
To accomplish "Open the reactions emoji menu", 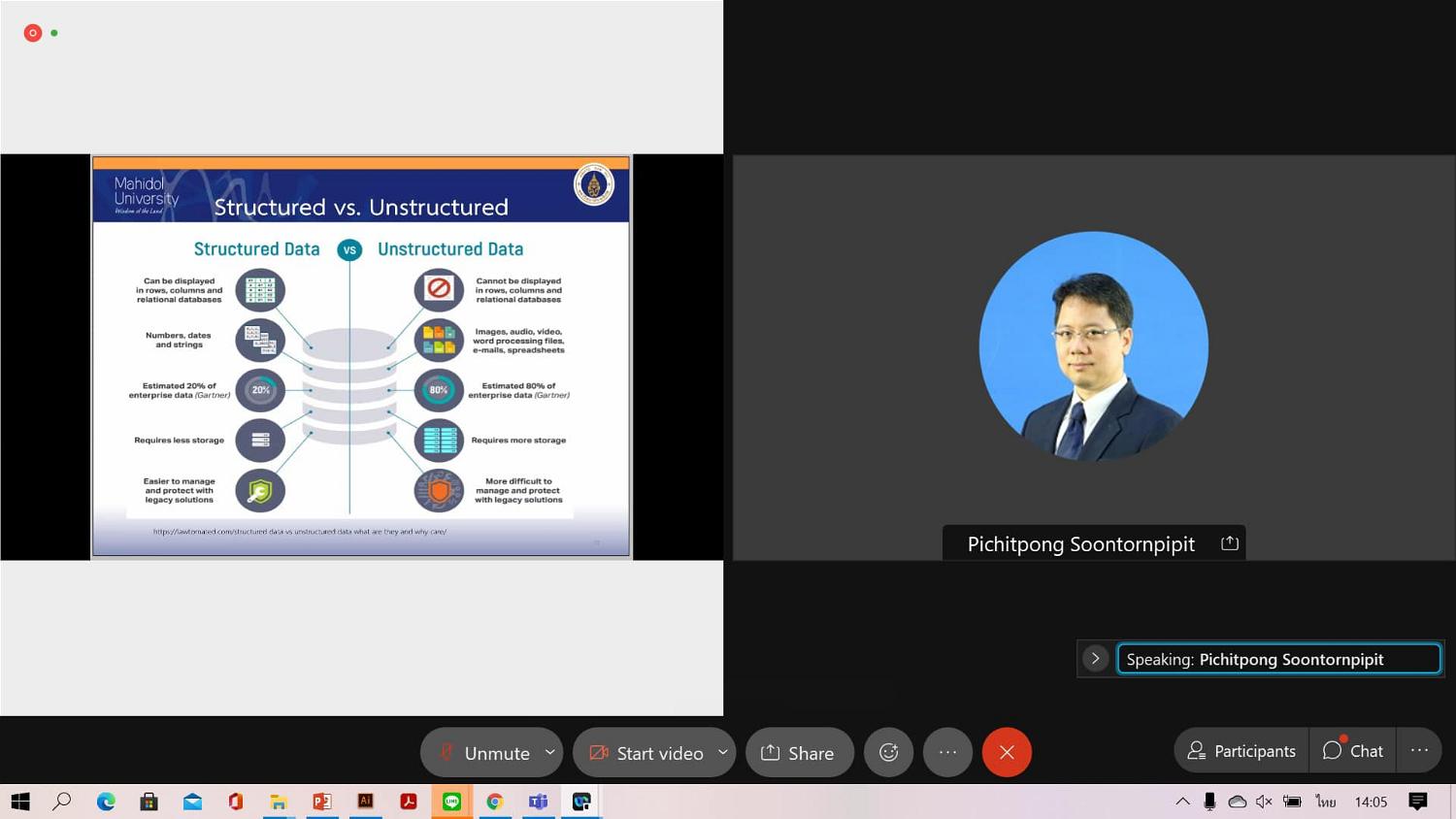I will pyautogui.click(x=888, y=752).
